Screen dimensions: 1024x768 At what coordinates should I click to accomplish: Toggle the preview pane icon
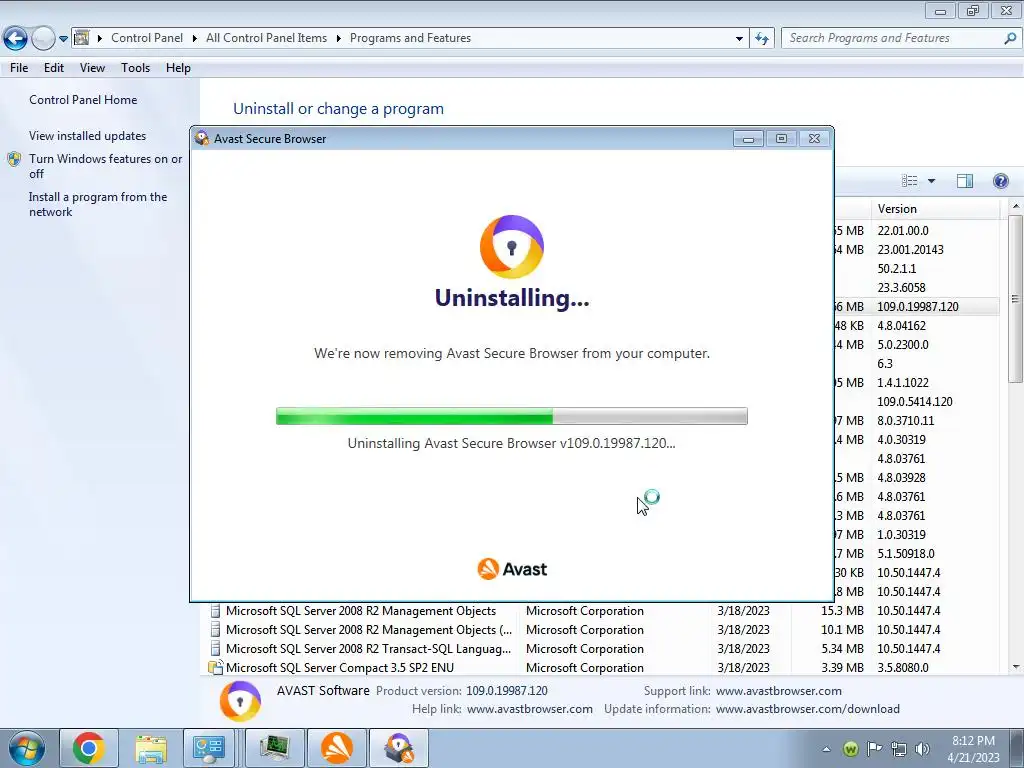point(965,181)
